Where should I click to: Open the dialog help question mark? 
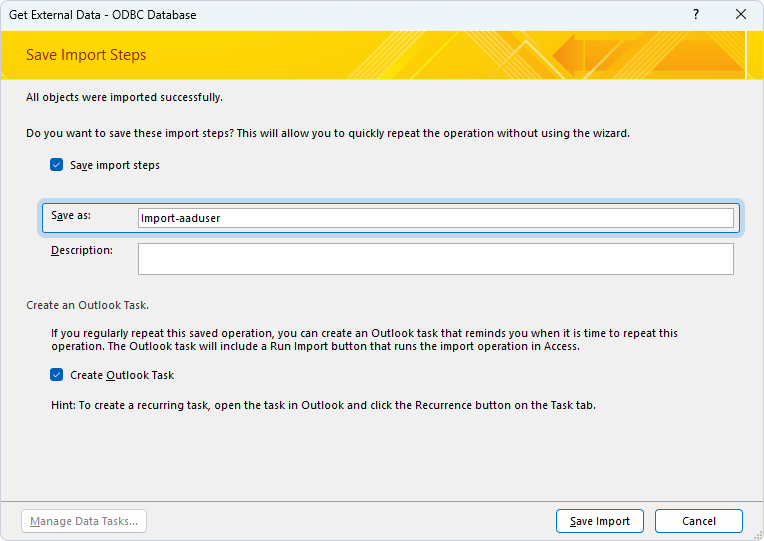(x=696, y=15)
